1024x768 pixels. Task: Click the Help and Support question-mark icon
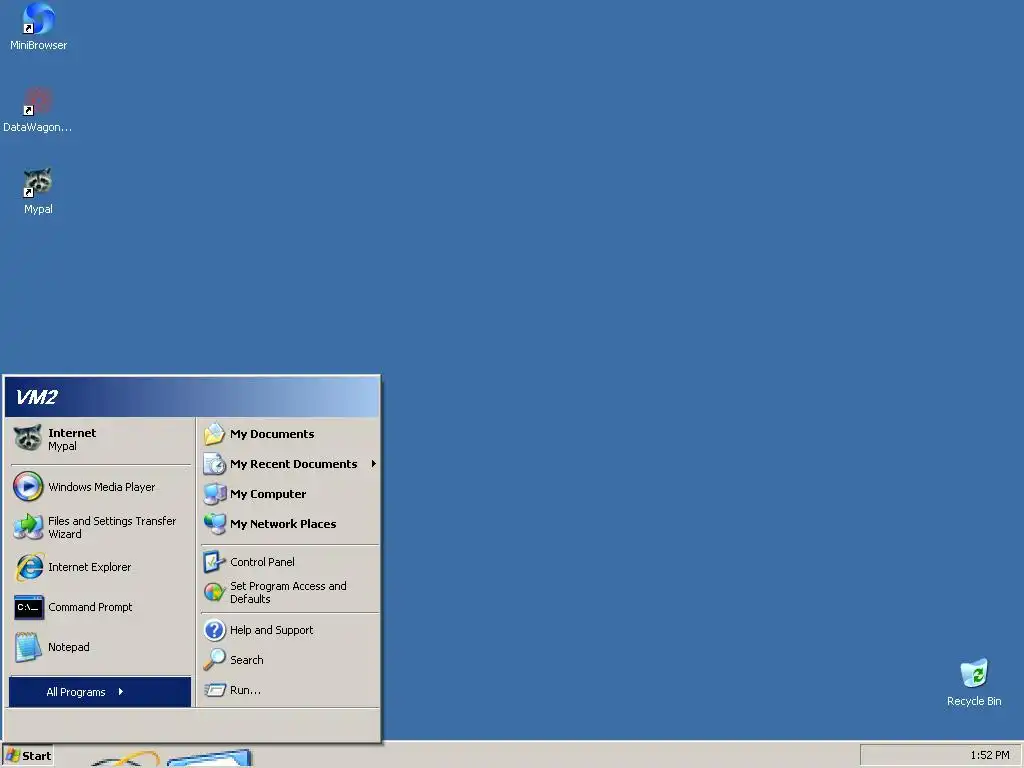[x=214, y=630]
